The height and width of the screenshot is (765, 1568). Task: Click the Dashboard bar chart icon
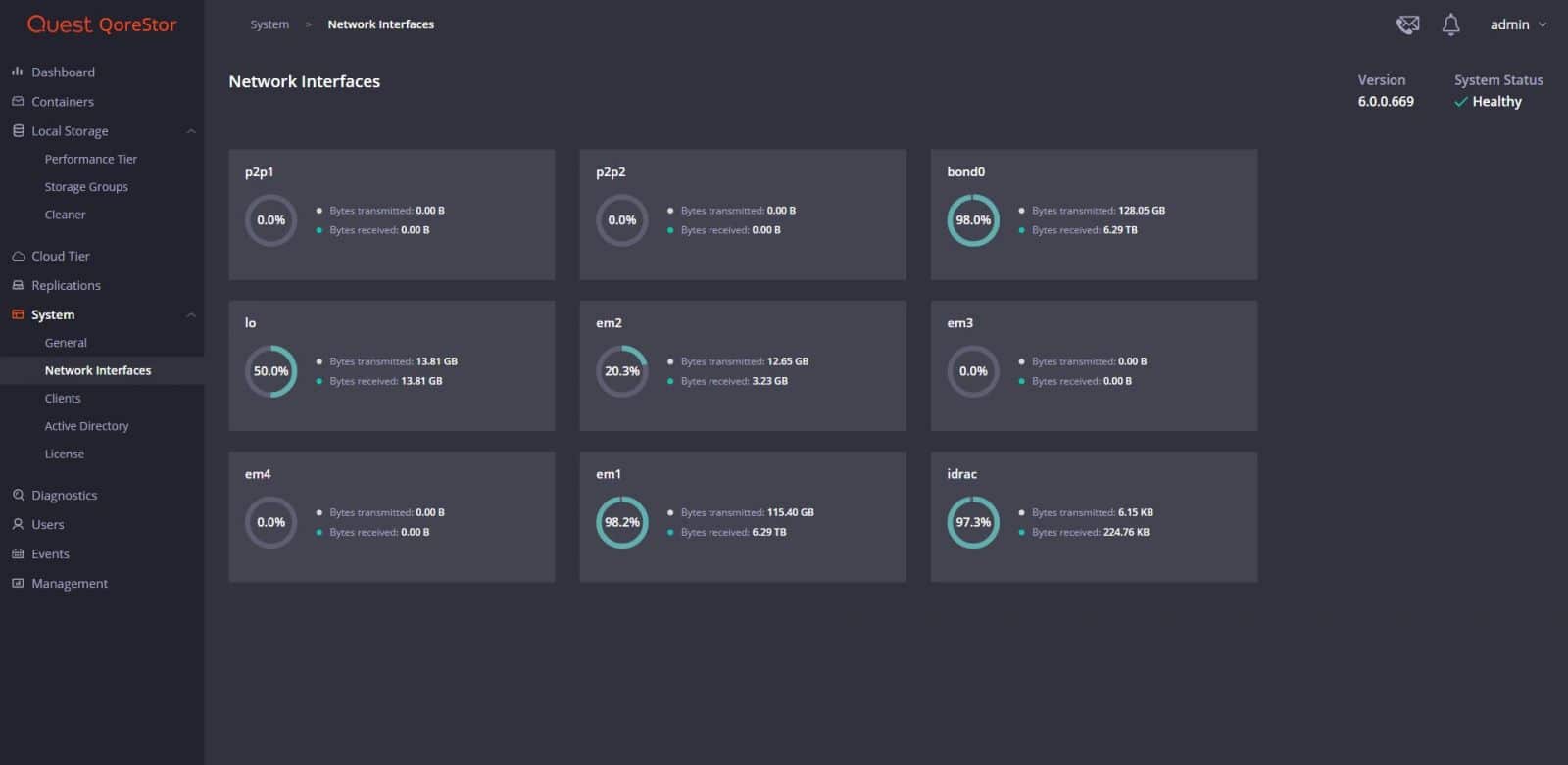[18, 72]
